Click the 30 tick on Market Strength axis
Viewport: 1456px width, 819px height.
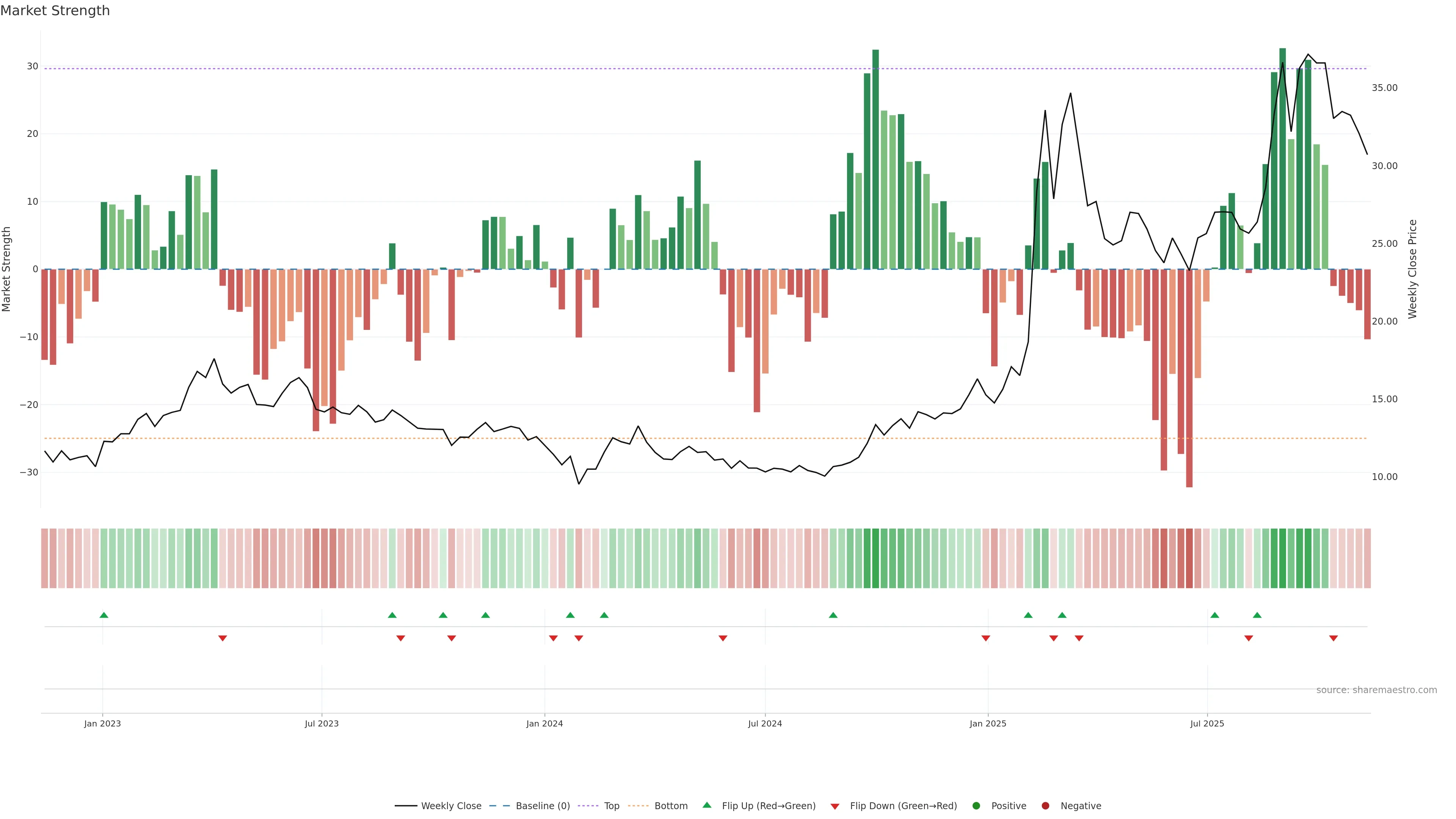(32, 66)
